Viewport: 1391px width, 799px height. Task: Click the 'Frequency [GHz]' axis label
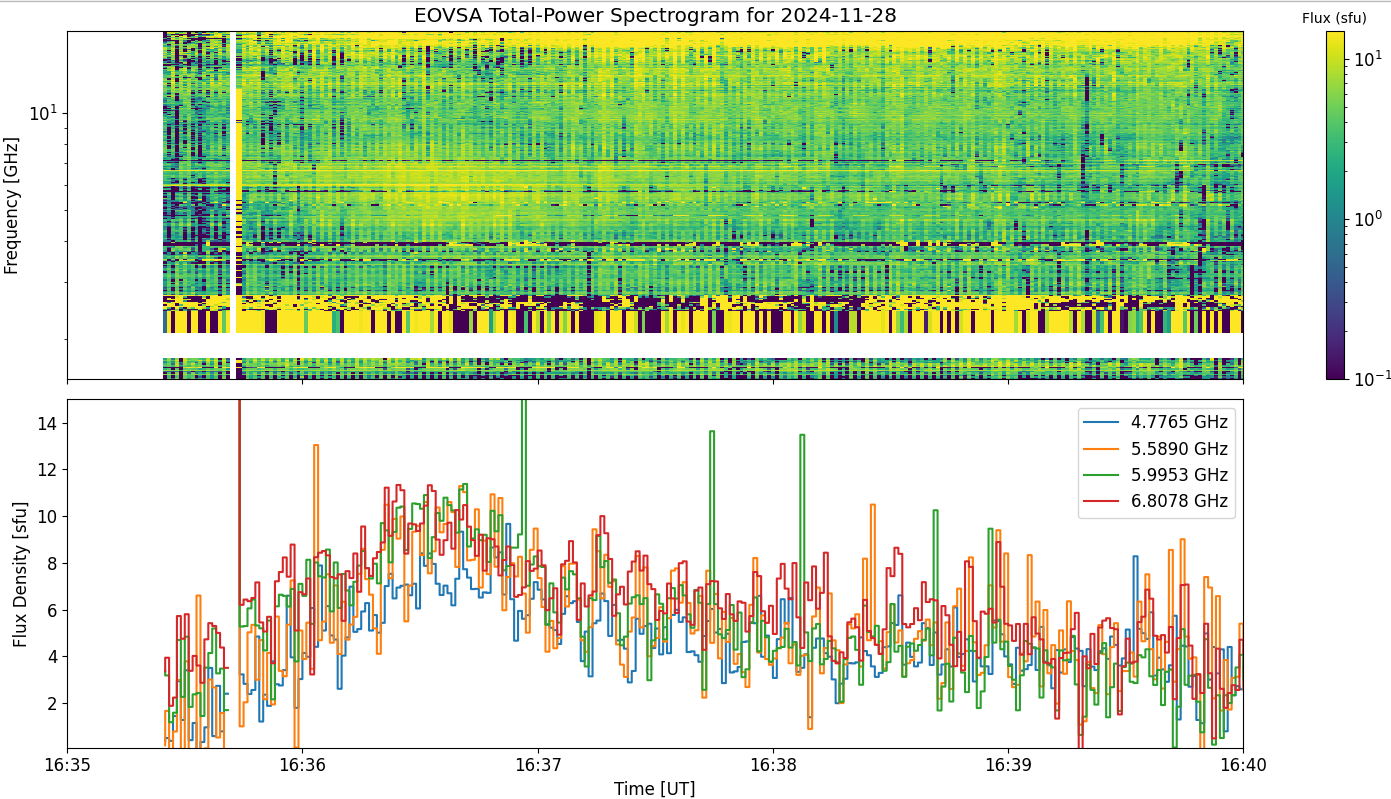[12, 206]
